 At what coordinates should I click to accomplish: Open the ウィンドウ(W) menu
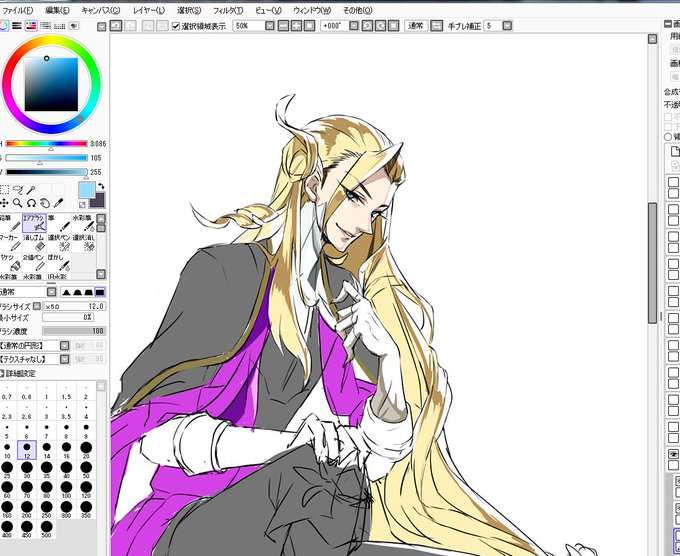[x=312, y=10]
